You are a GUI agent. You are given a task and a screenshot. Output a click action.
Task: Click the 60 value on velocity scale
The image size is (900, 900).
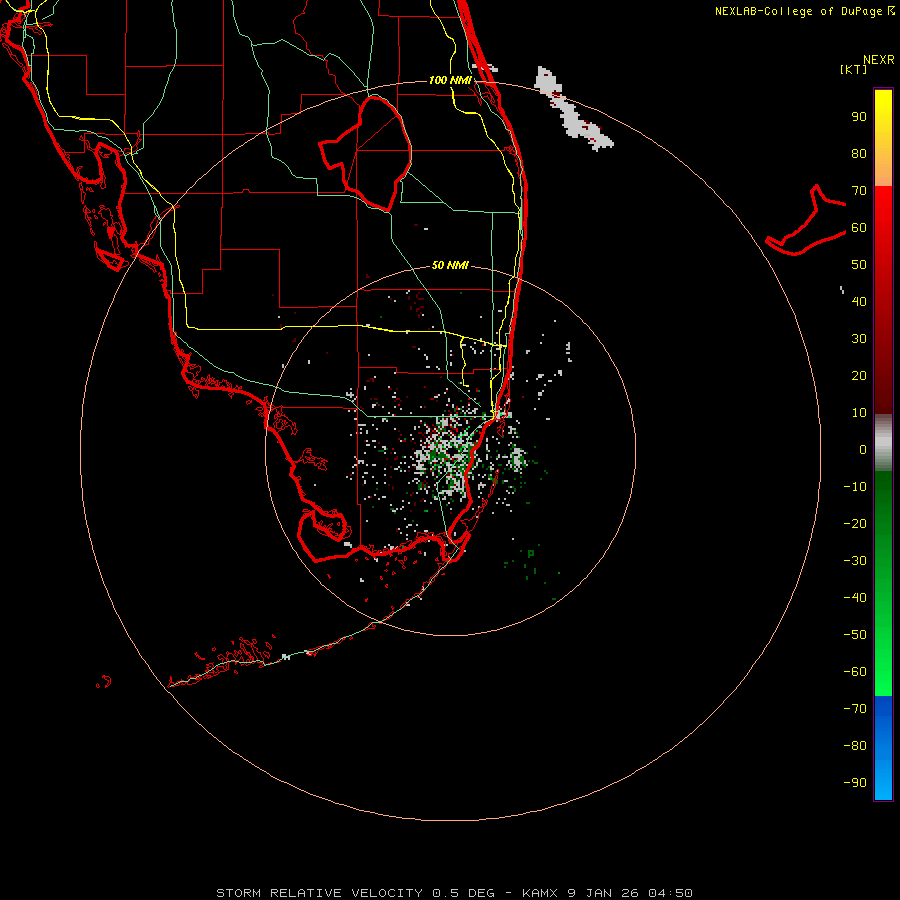coord(859,227)
